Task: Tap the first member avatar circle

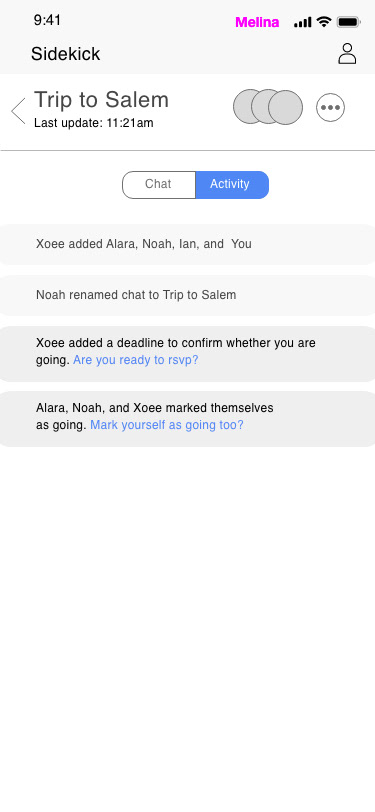Action: click(x=250, y=107)
